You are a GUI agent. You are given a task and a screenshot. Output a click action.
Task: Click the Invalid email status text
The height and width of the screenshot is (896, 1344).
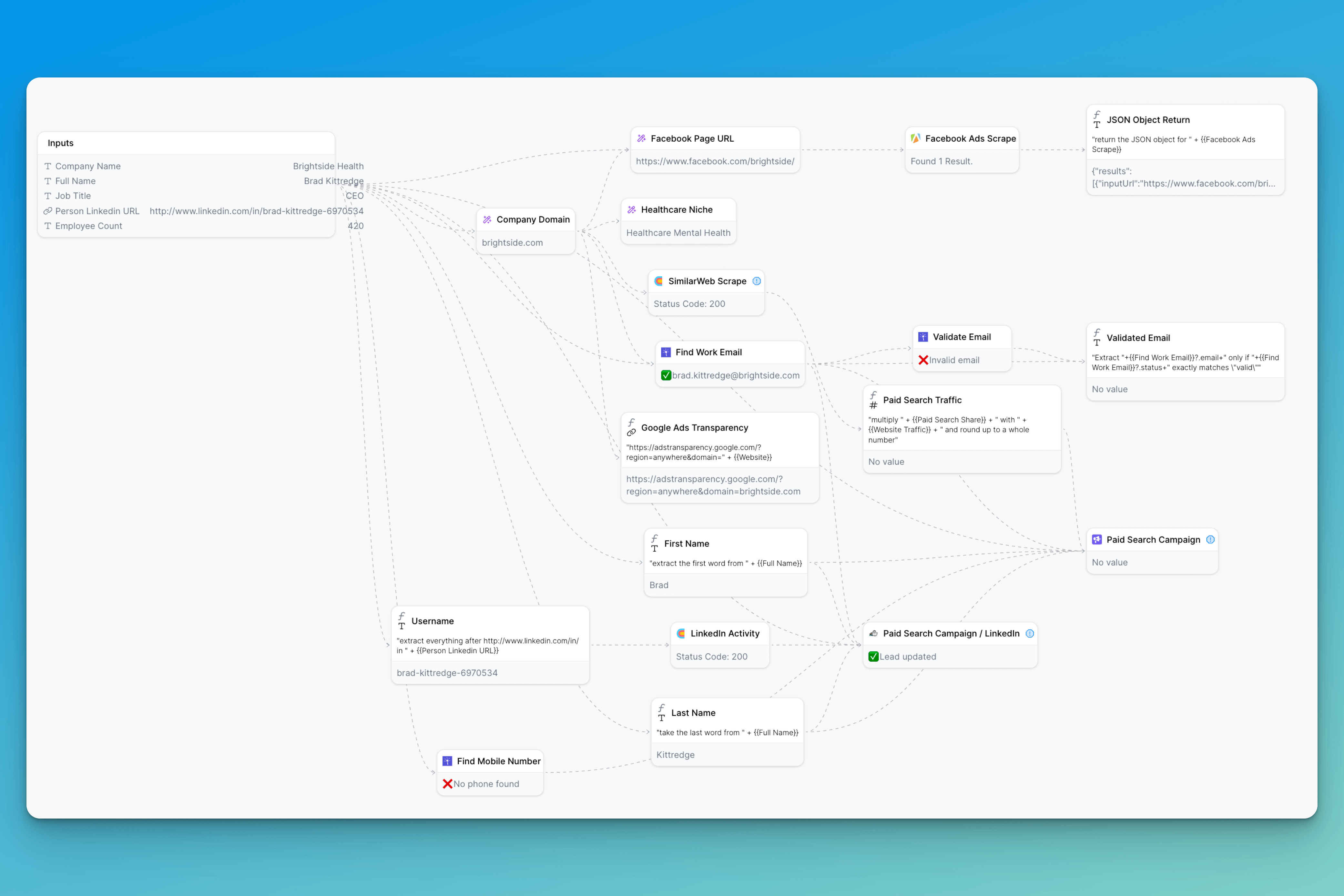click(954, 360)
